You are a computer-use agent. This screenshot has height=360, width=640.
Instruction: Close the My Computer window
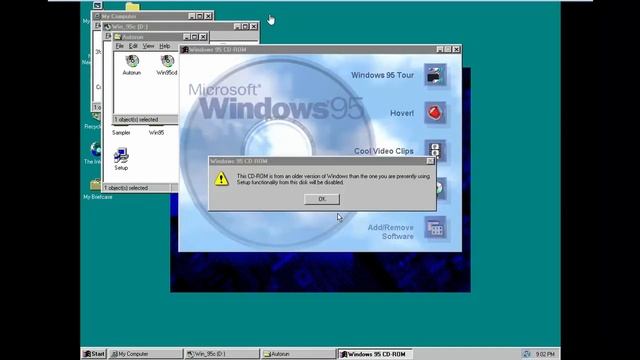(x=208, y=16)
